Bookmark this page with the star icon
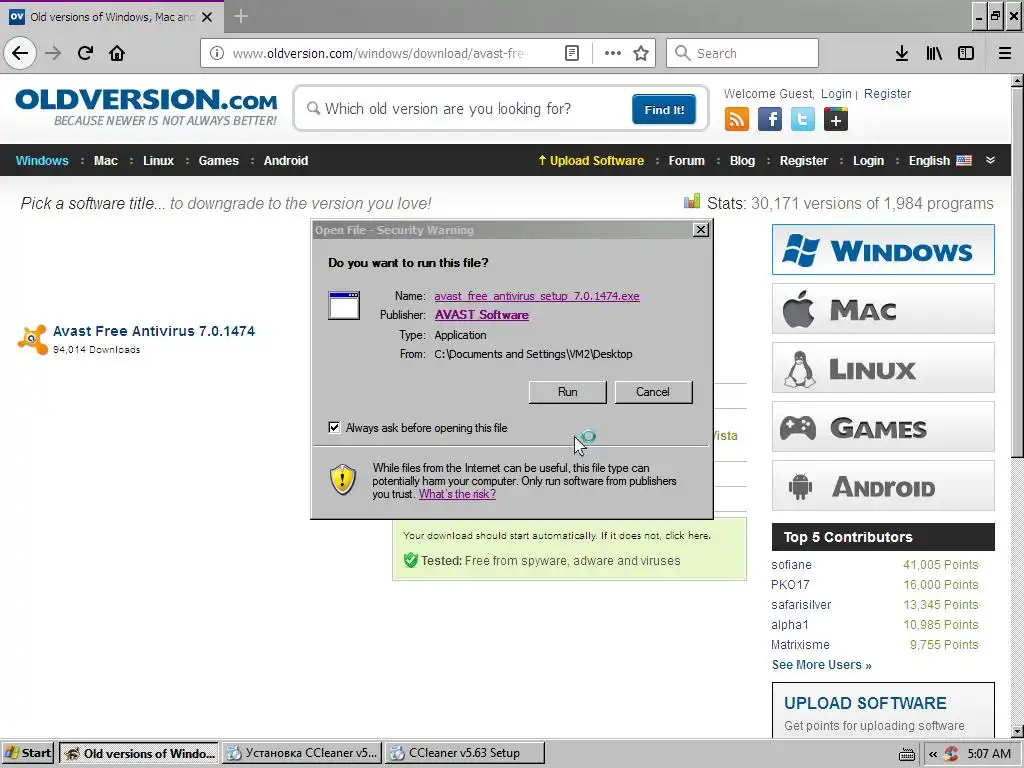Viewport: 1024px width, 768px height. click(x=641, y=53)
